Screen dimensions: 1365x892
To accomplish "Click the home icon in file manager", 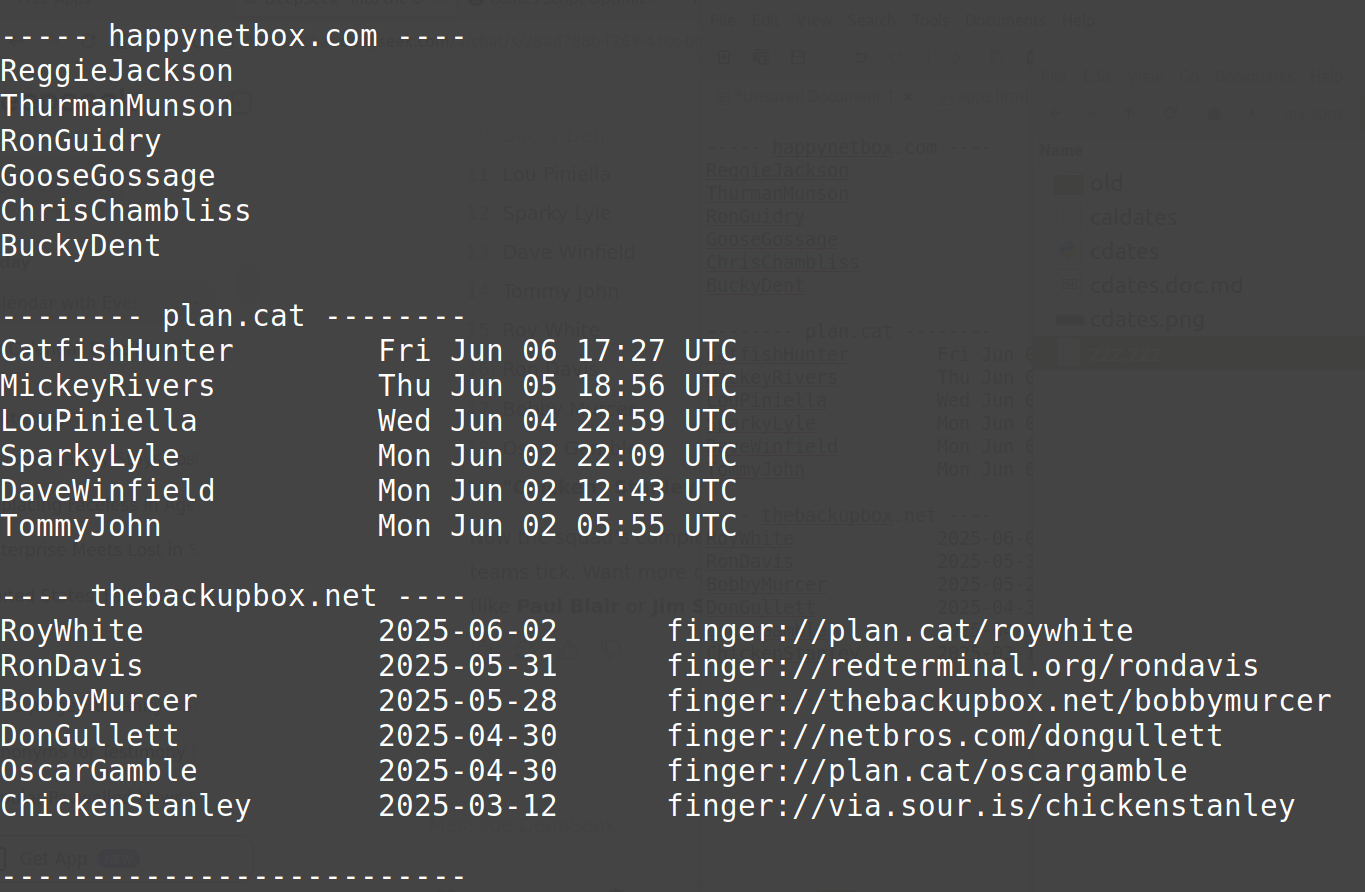I will [x=1215, y=114].
